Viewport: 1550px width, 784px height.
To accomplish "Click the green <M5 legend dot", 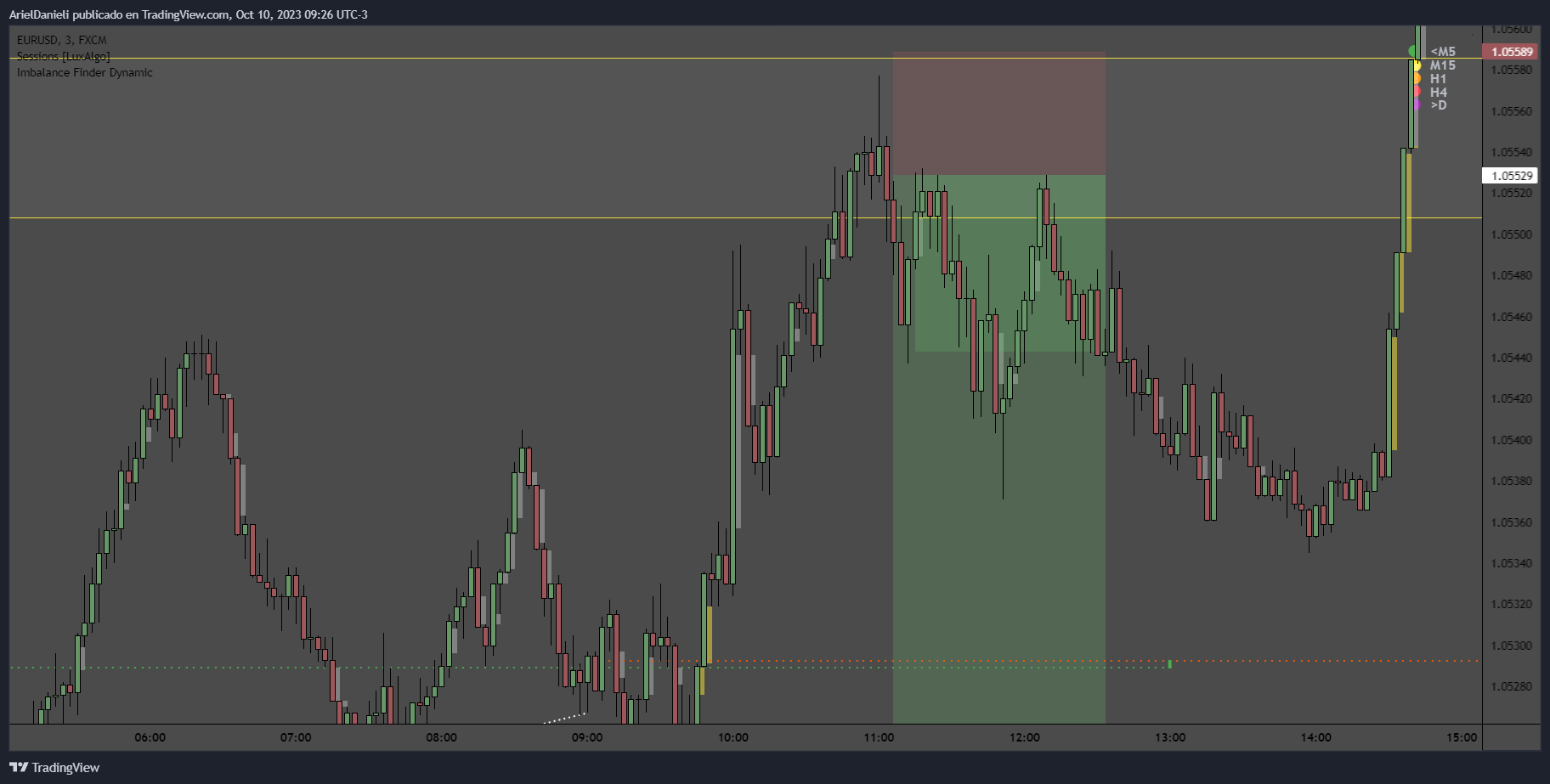I will (1413, 52).
